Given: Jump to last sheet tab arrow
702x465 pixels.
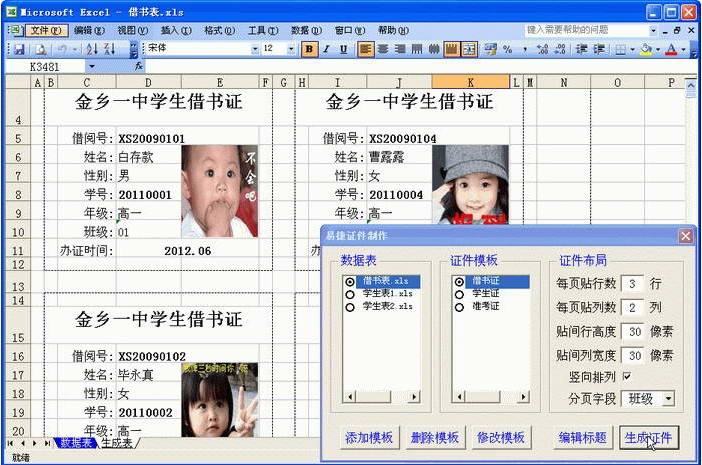Looking at the screenshot, I should click(x=47, y=443).
